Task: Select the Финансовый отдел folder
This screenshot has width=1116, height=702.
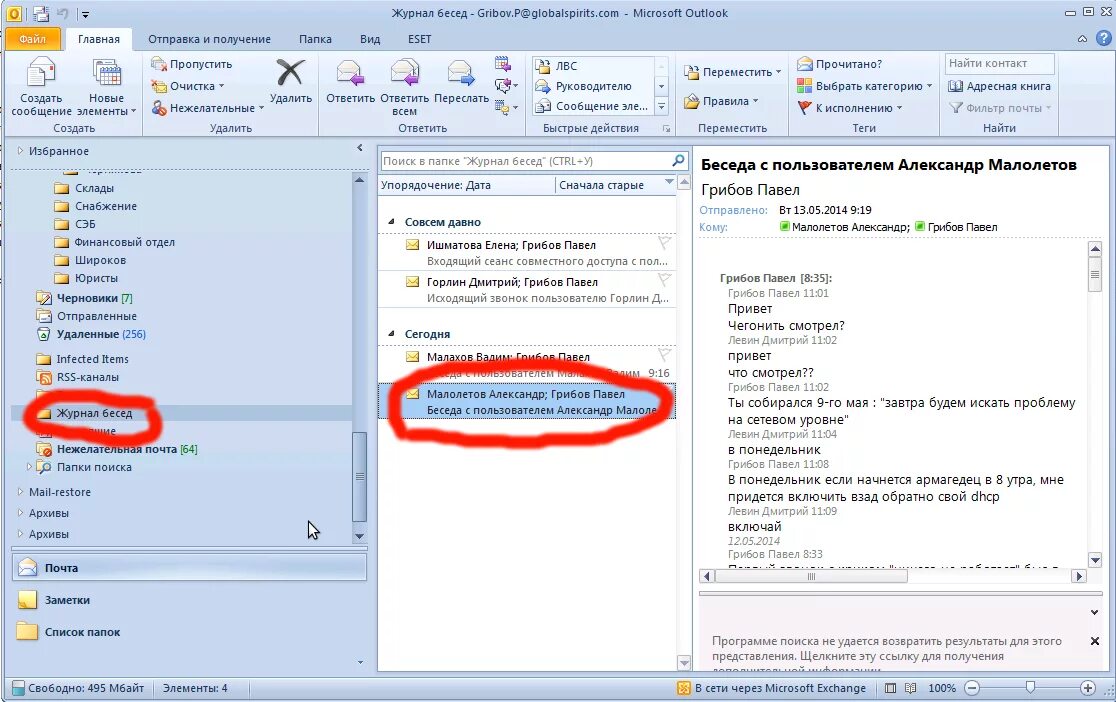Action: (125, 242)
